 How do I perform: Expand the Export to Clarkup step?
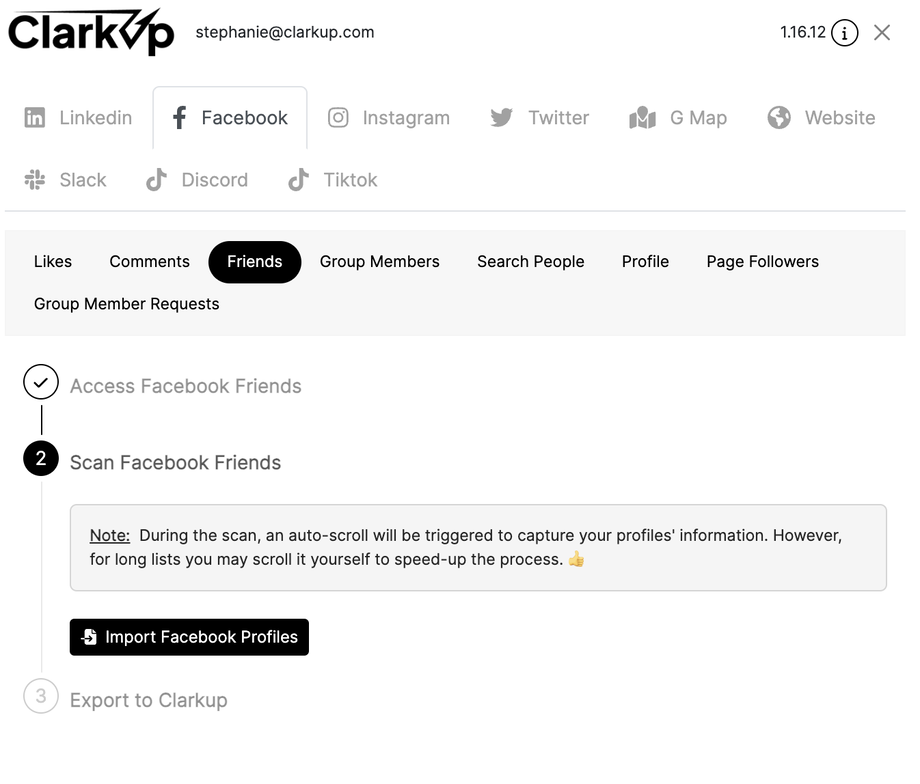(148, 700)
